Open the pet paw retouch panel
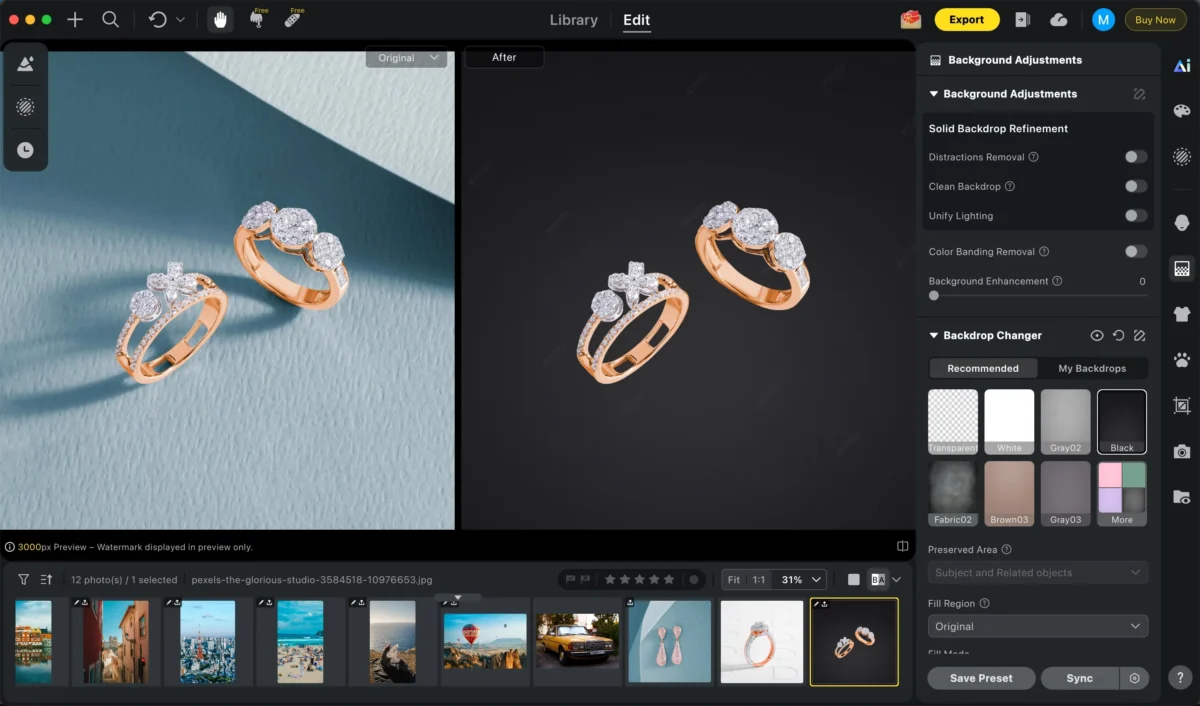 tap(1182, 360)
